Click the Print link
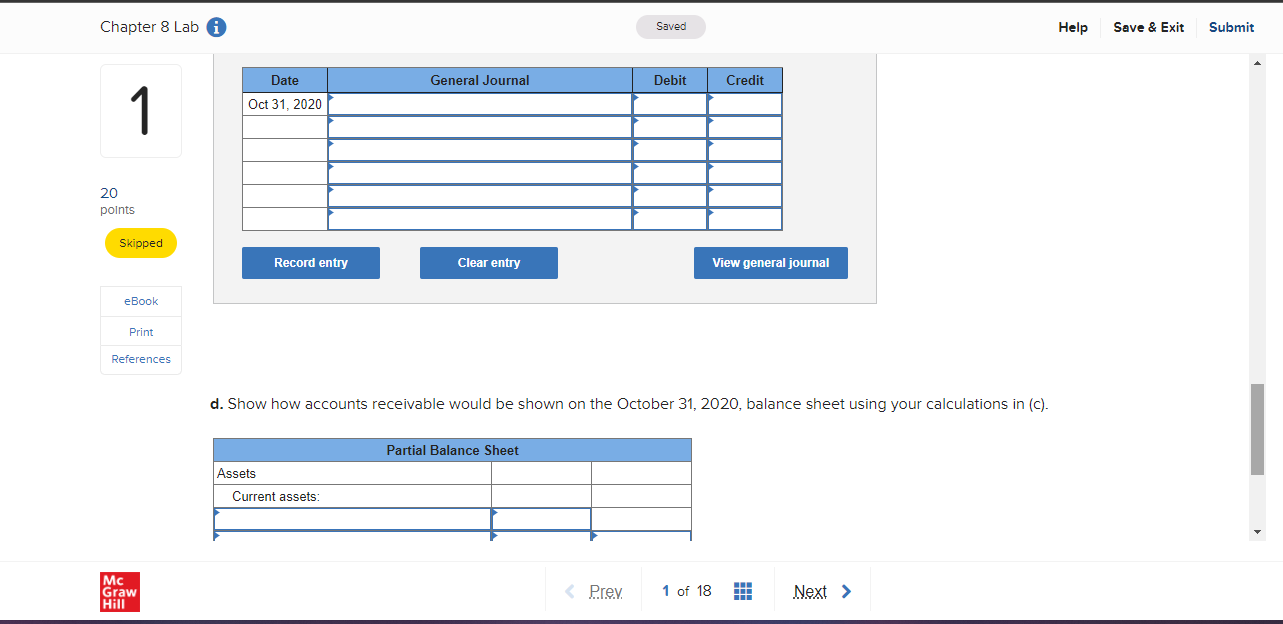The width and height of the screenshot is (1283, 624). (140, 331)
